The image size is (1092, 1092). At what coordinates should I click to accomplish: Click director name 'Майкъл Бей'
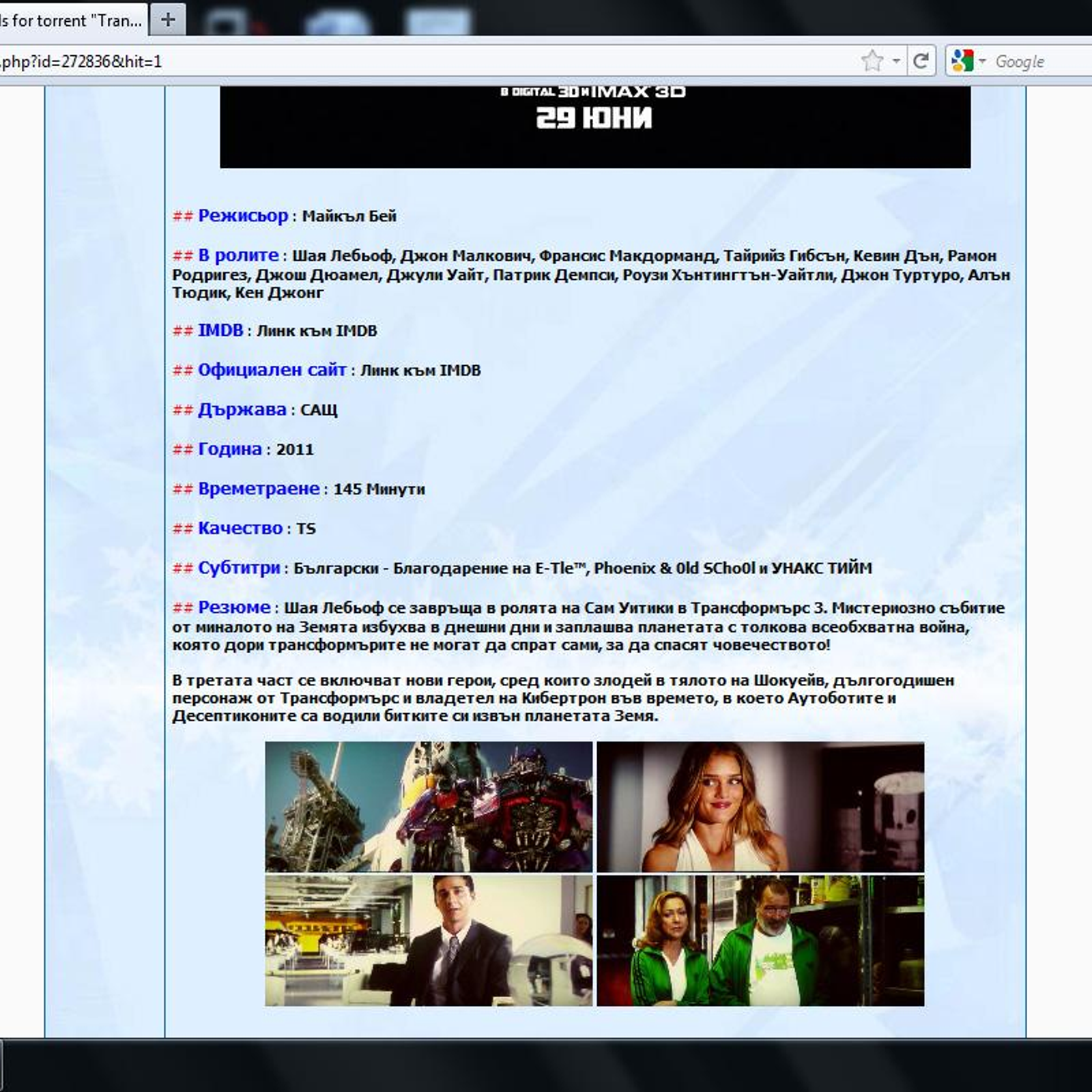349,216
